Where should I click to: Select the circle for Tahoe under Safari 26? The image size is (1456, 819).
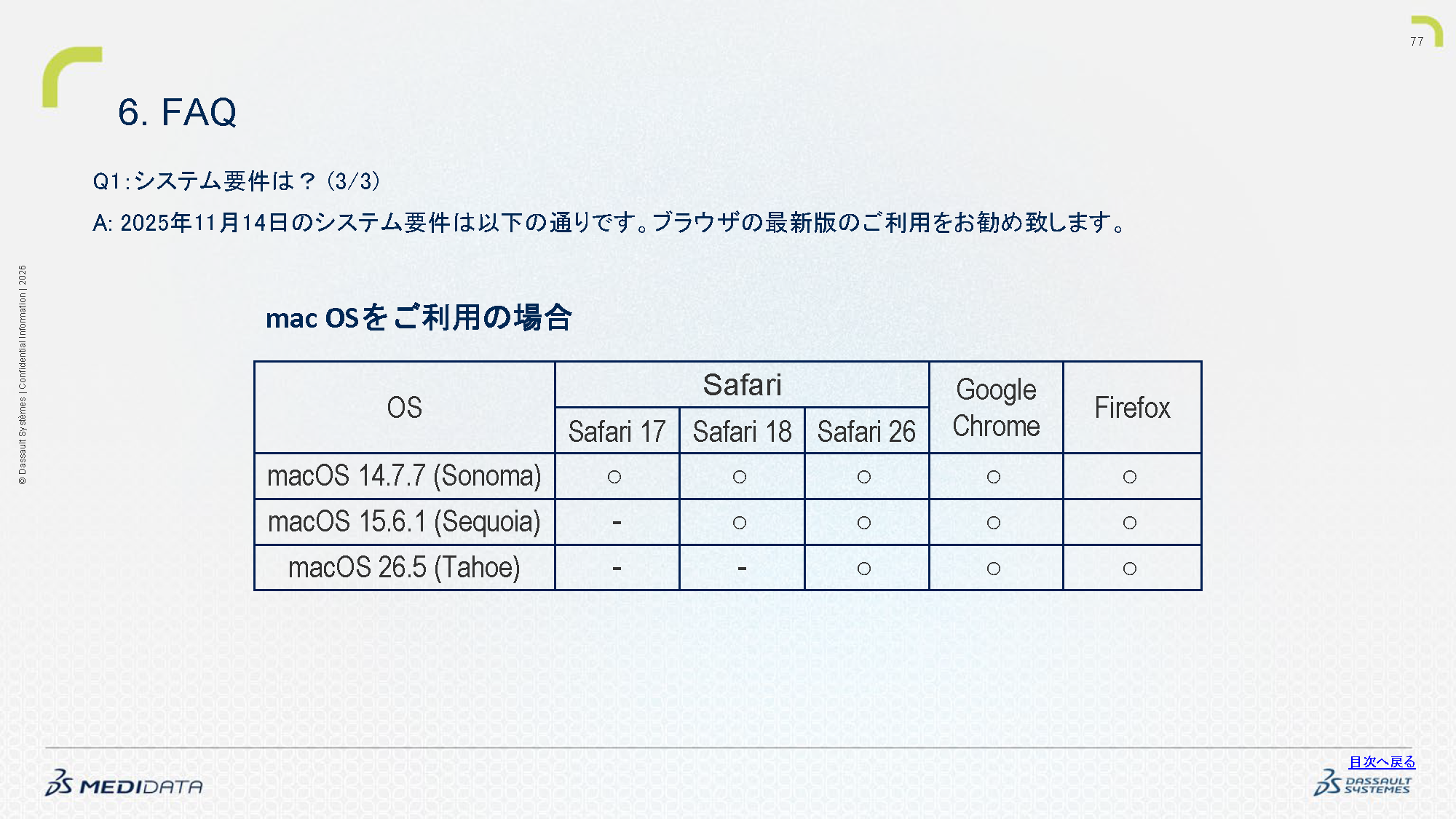coord(864,569)
